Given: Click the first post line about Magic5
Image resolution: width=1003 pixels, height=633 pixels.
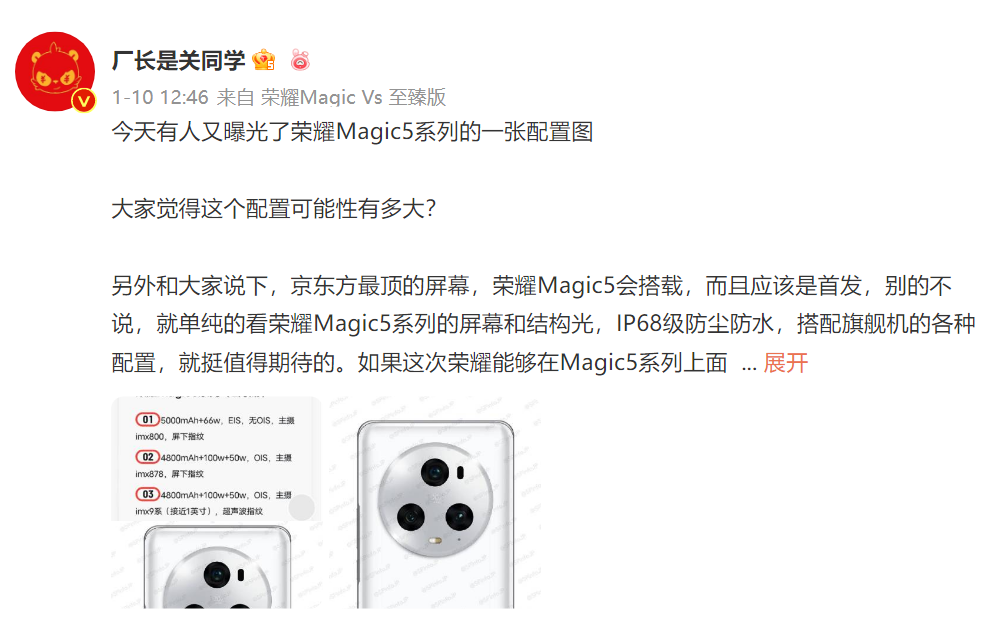Looking at the screenshot, I should pos(352,132).
